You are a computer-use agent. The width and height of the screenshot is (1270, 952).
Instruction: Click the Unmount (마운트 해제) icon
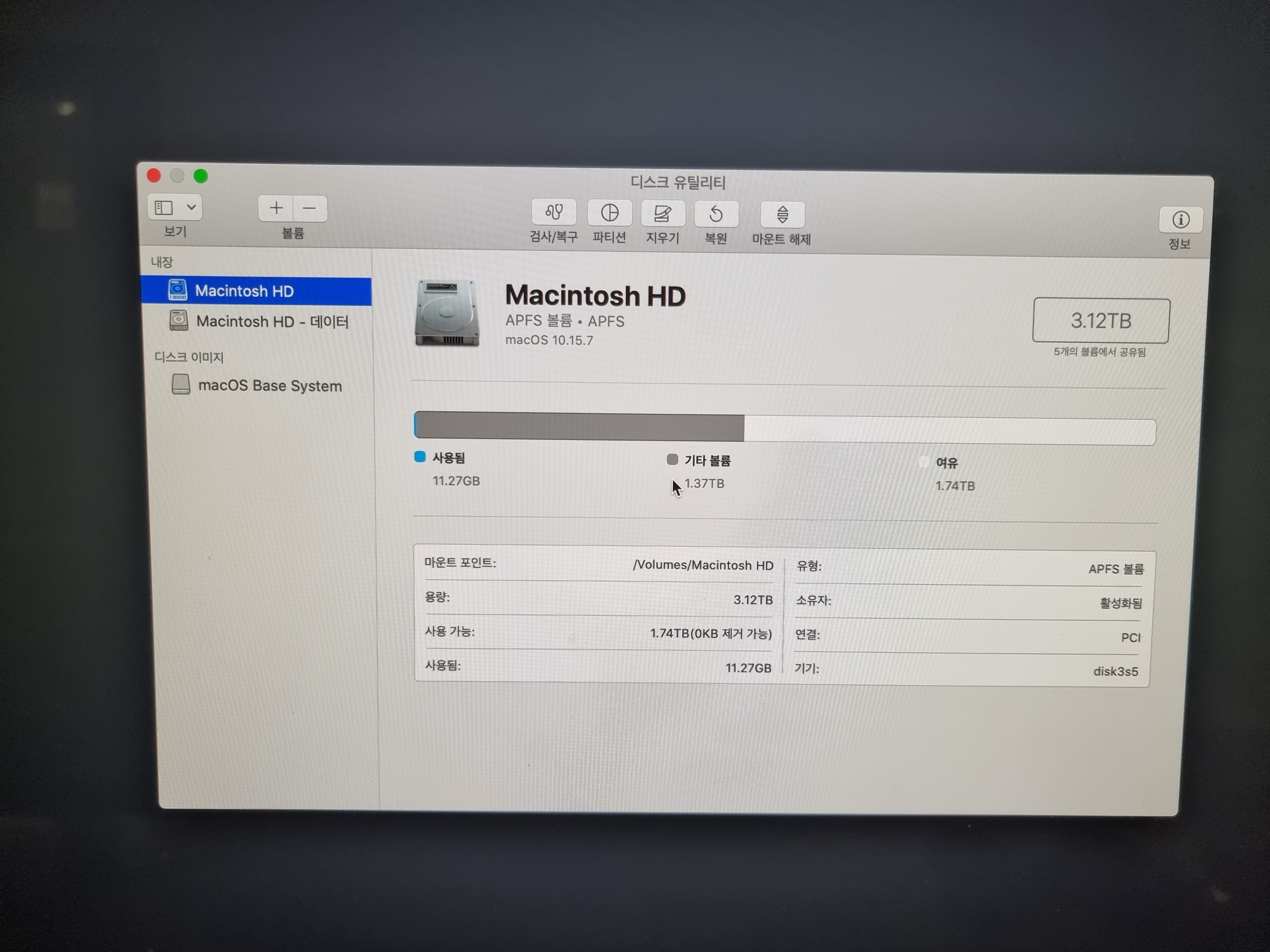[782, 215]
